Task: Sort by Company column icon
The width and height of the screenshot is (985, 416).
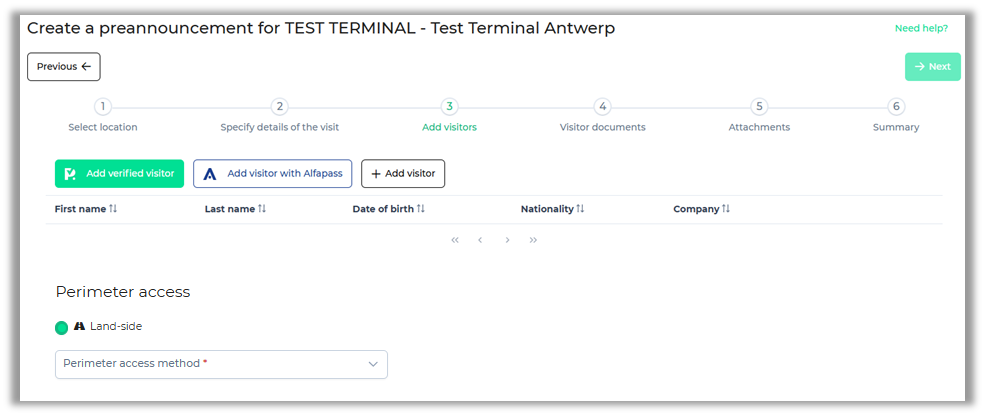Action: click(726, 209)
